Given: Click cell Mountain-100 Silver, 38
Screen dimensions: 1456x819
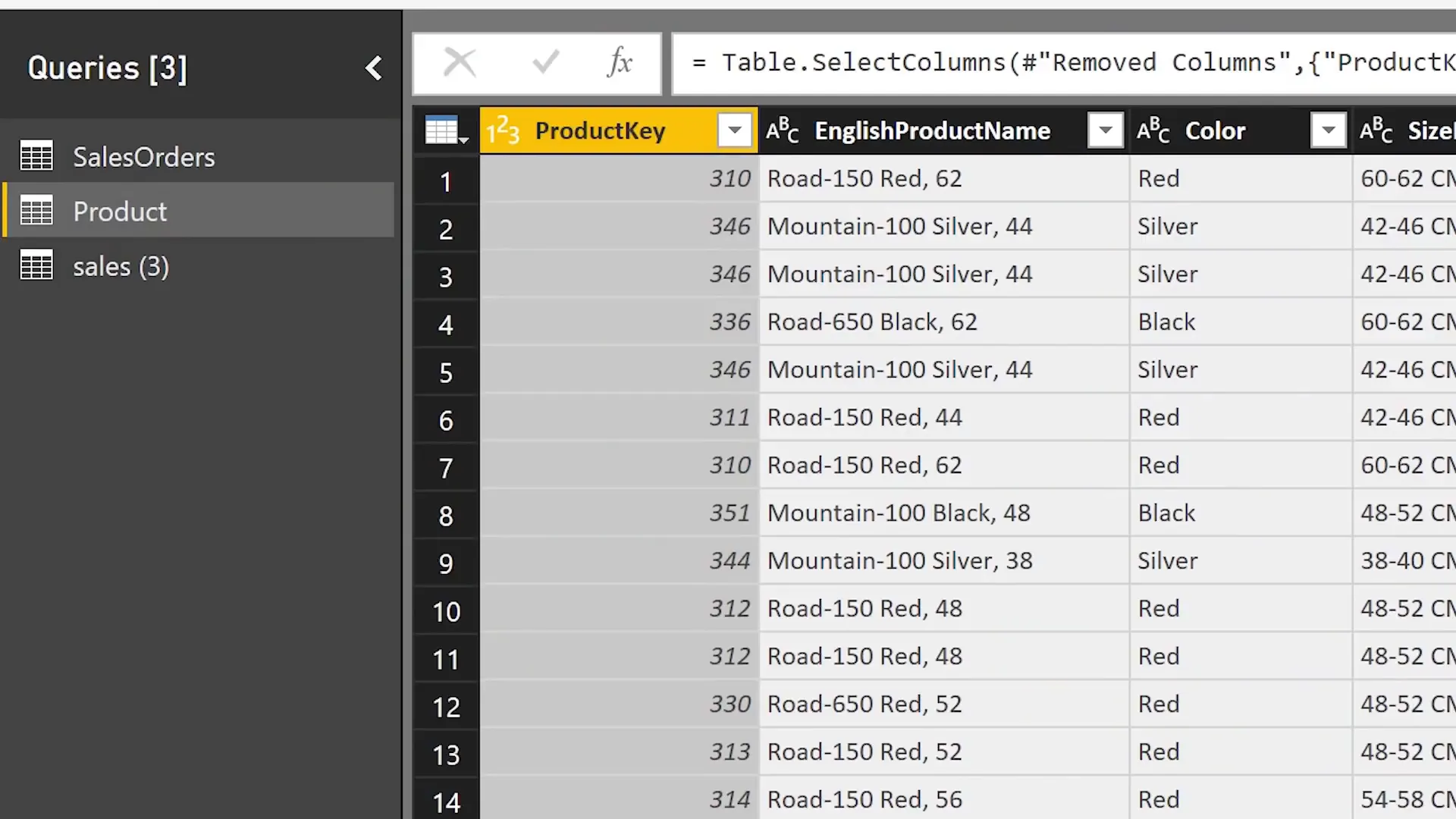Looking at the screenshot, I should 943,560.
